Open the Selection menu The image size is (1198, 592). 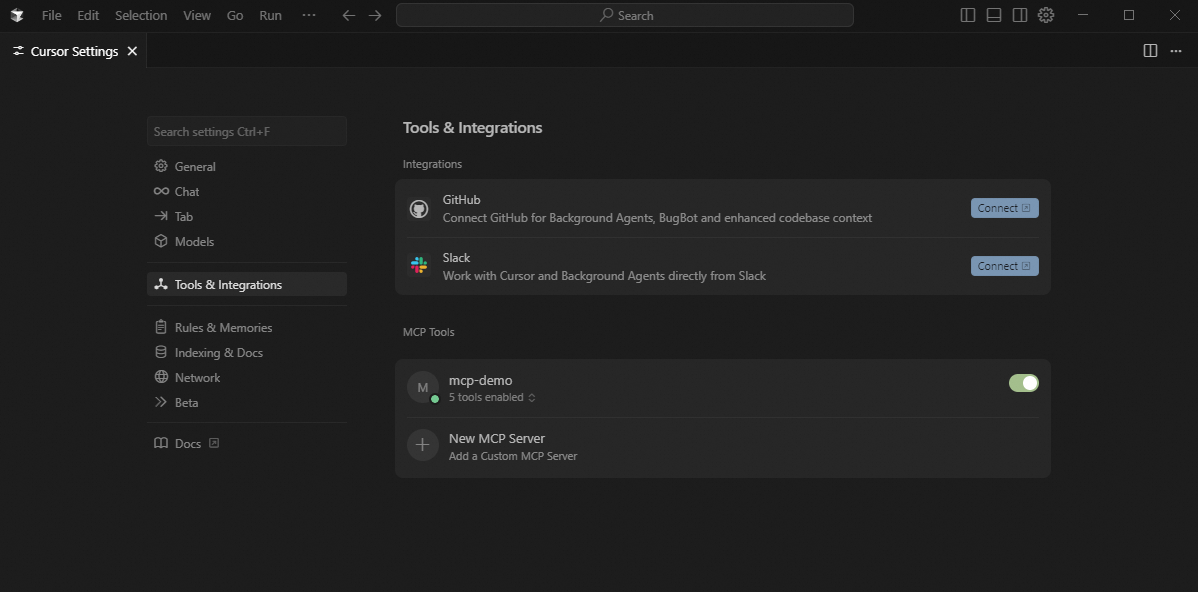(141, 15)
